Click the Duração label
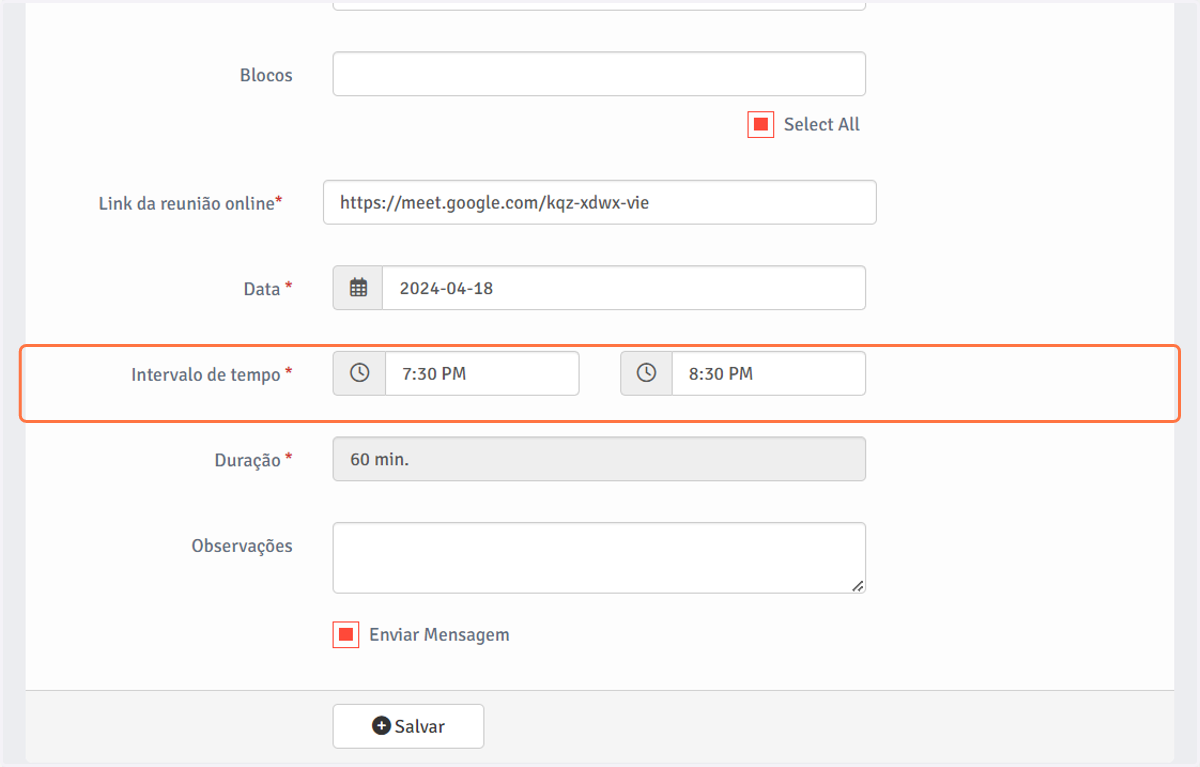Image resolution: width=1200 pixels, height=767 pixels. click(253, 461)
